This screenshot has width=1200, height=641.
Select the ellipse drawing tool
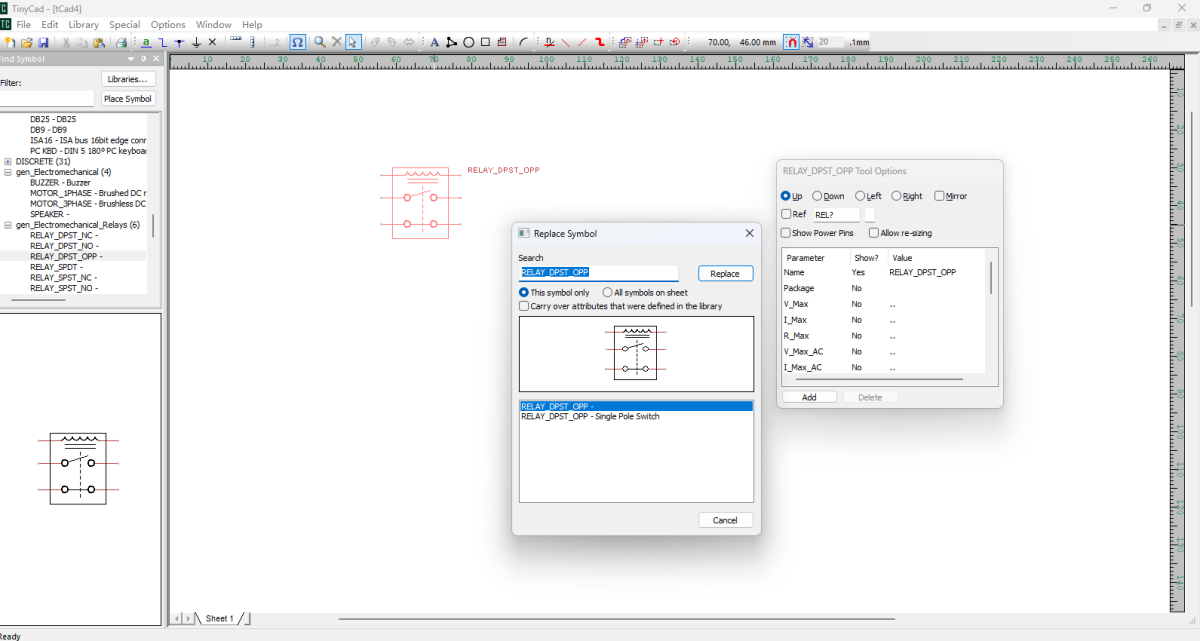coord(468,43)
